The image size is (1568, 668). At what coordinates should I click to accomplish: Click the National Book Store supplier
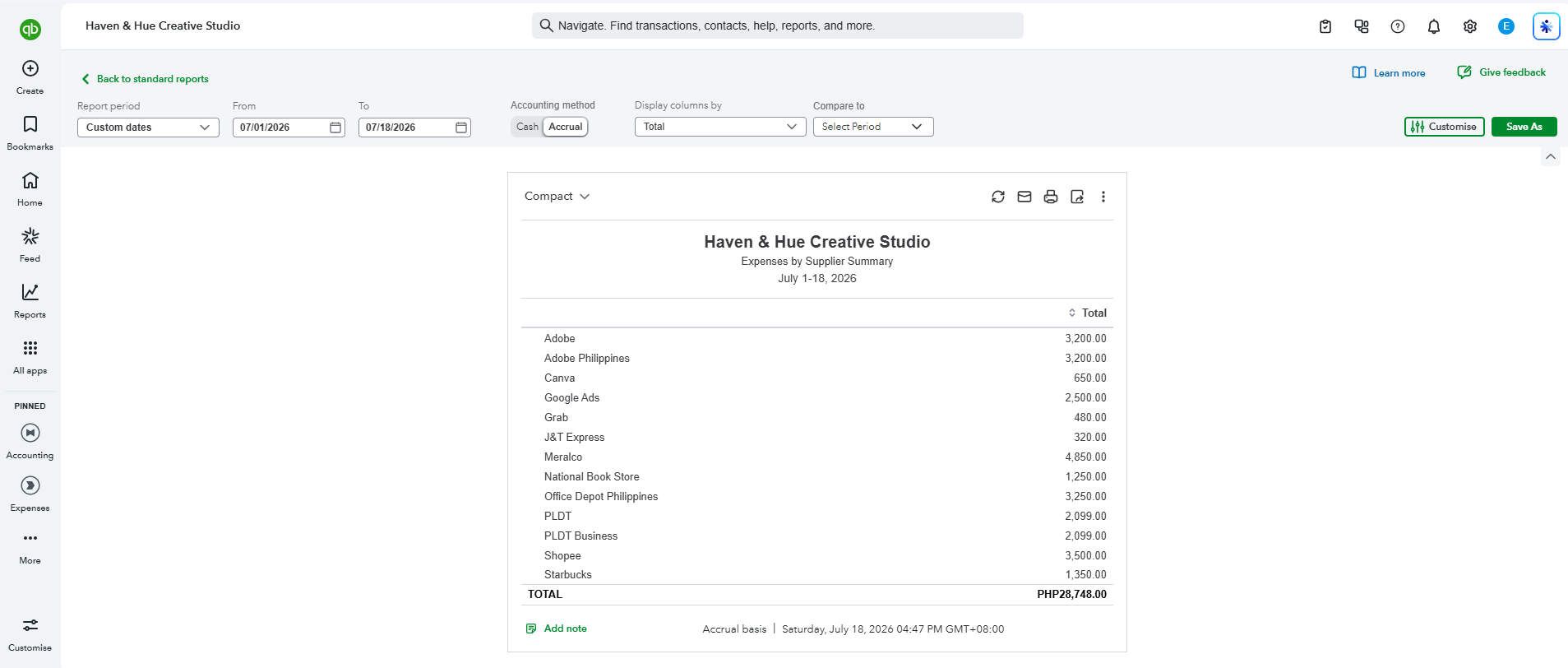click(592, 477)
